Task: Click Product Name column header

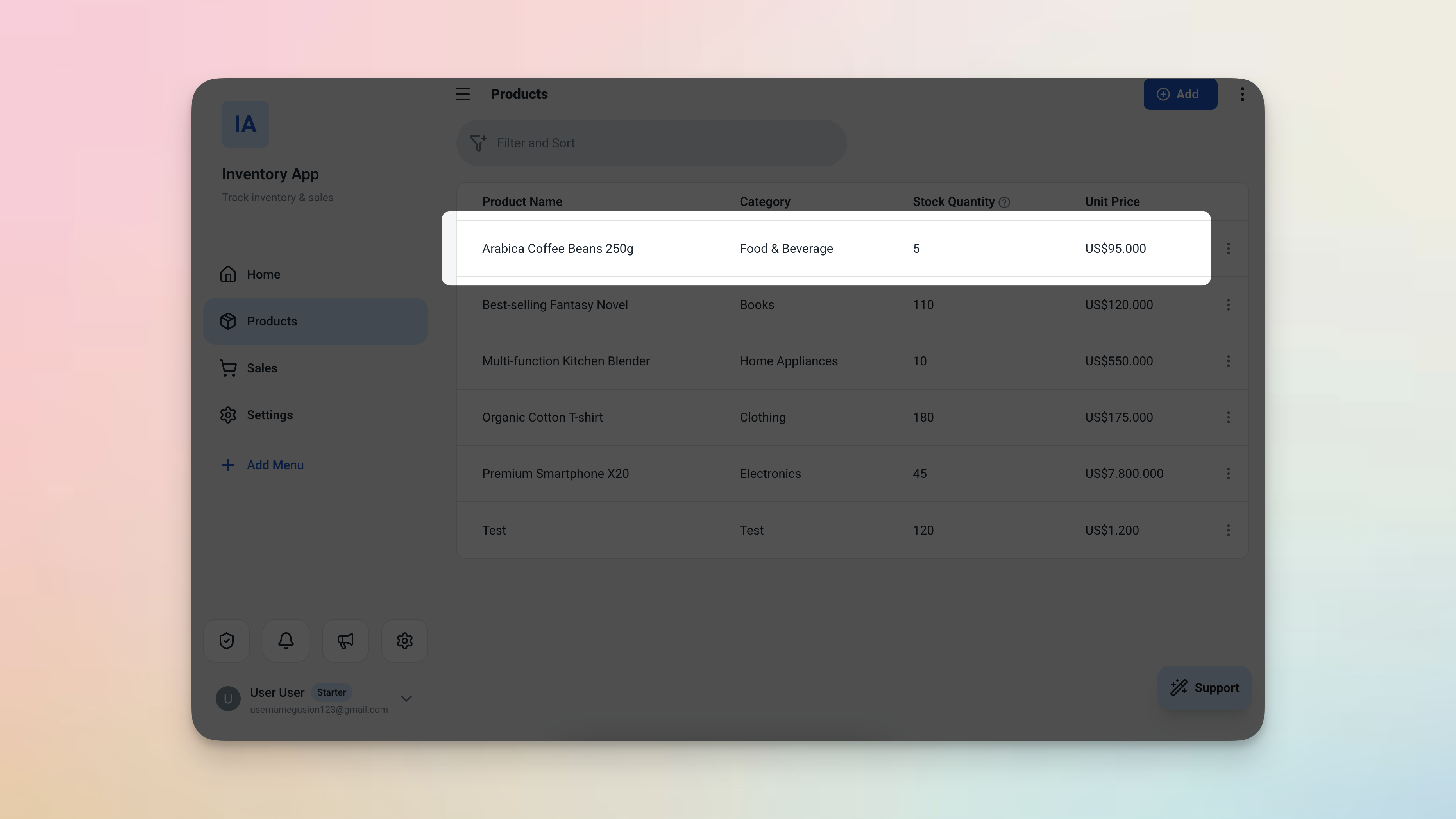Action: (522, 202)
